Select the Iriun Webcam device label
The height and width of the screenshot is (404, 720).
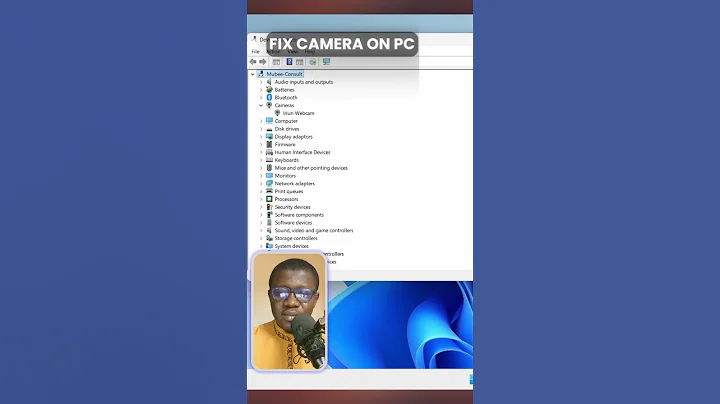pos(298,113)
